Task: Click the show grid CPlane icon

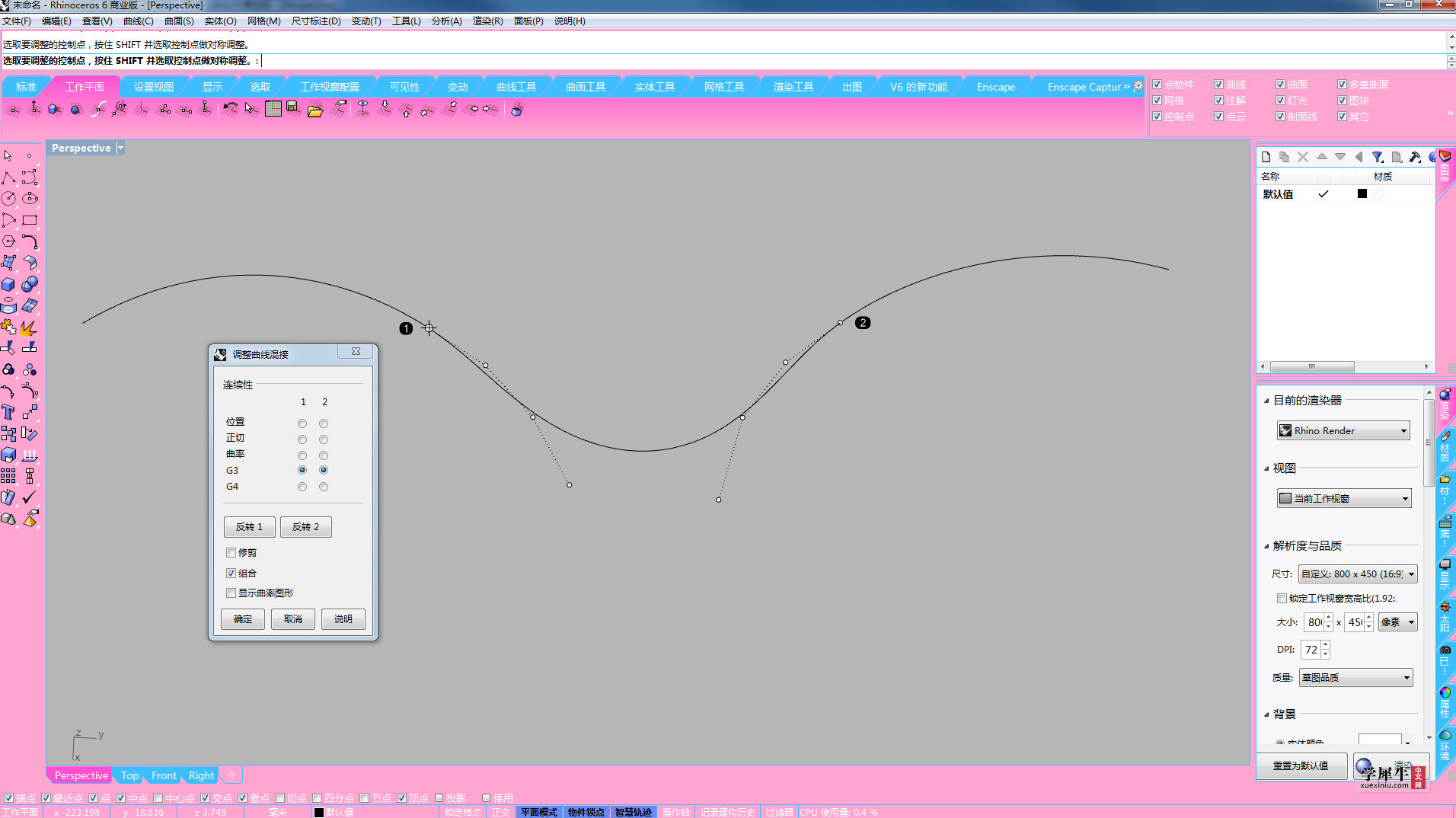Action: [273, 109]
